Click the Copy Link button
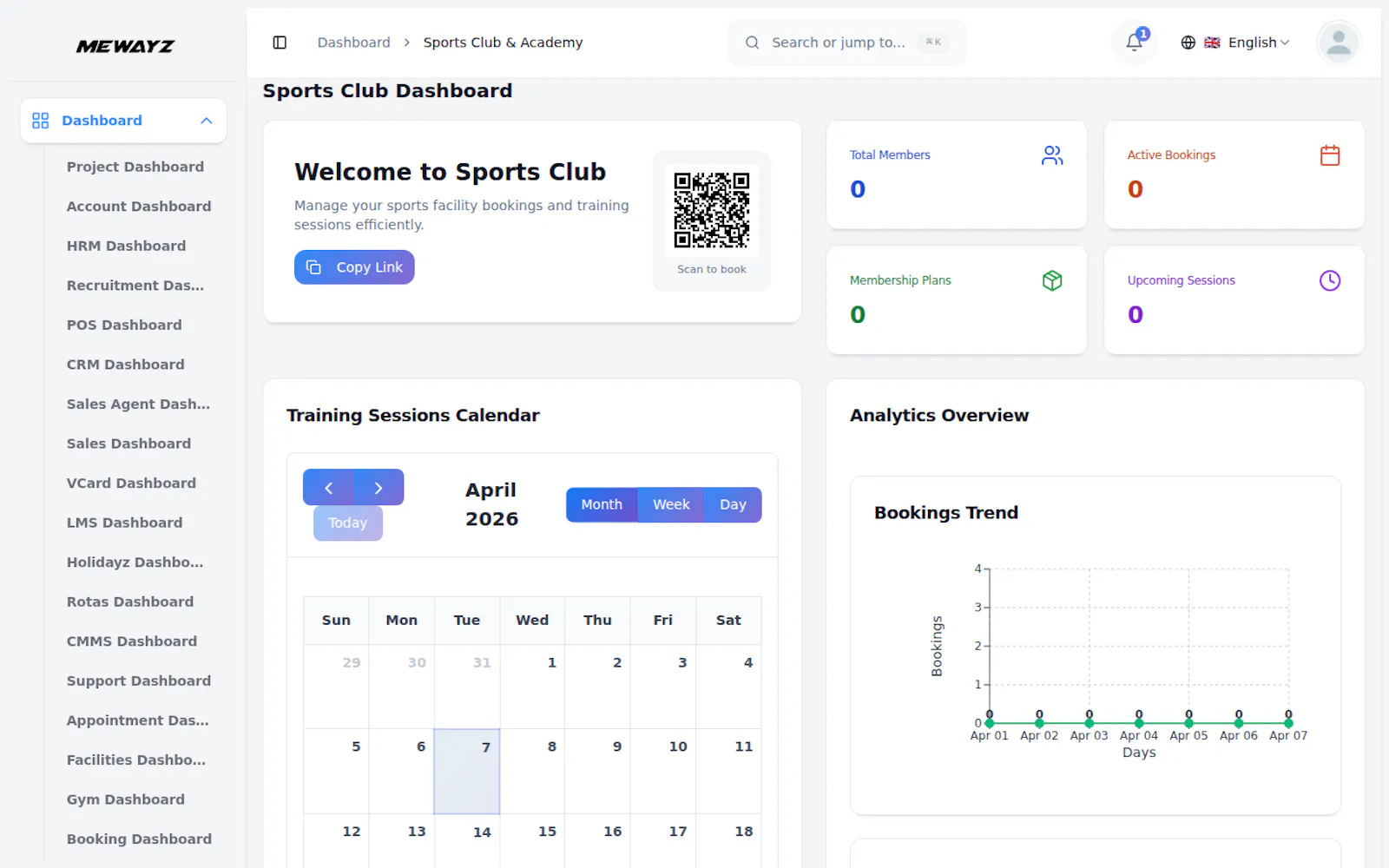 (x=354, y=267)
